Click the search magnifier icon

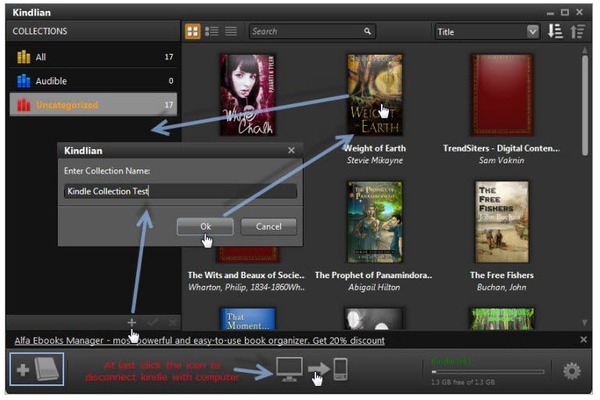click(x=367, y=31)
